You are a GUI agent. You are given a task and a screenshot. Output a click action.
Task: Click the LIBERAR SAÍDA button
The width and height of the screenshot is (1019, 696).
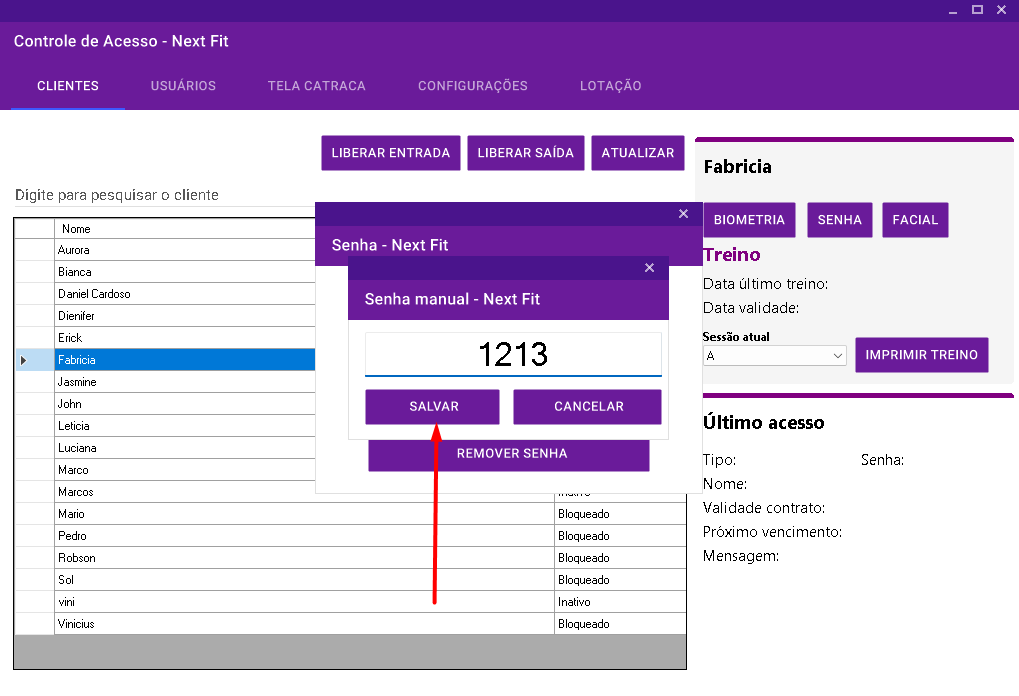526,153
